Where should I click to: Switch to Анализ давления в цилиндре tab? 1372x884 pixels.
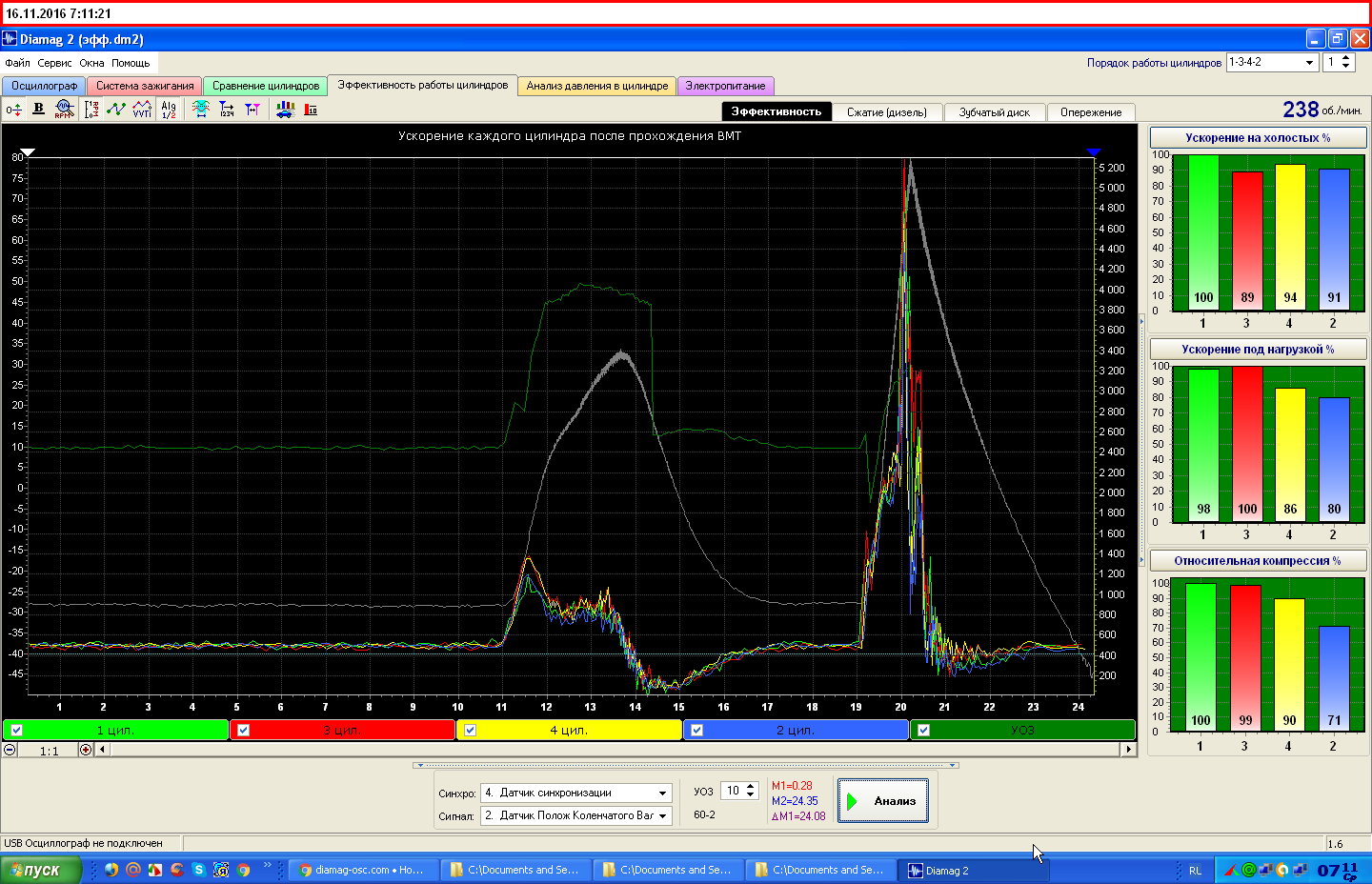(597, 86)
